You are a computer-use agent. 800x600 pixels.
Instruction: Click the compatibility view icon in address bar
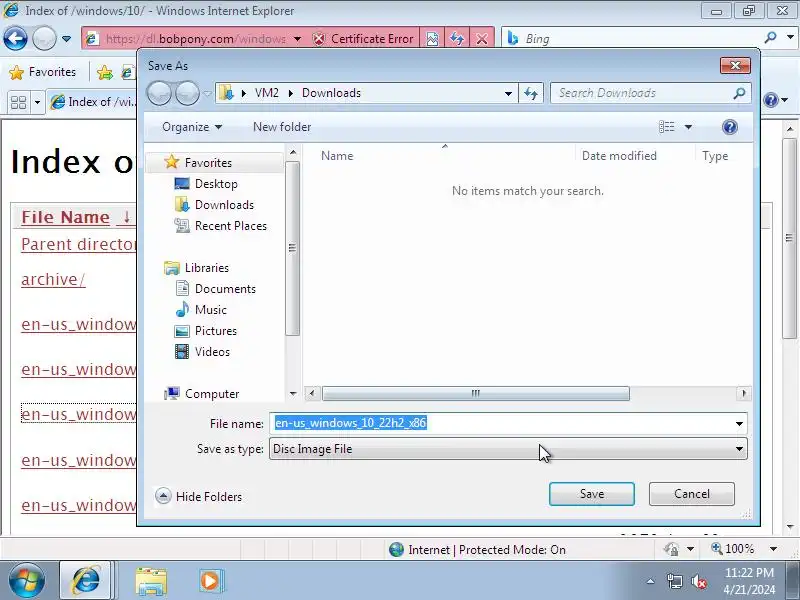(x=432, y=39)
